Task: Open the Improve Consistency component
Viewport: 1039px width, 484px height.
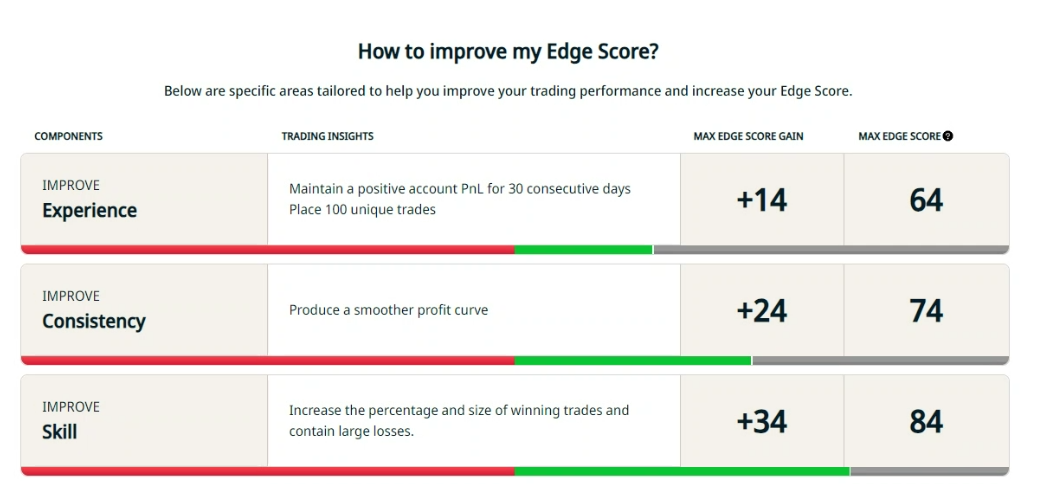Action: [x=143, y=310]
